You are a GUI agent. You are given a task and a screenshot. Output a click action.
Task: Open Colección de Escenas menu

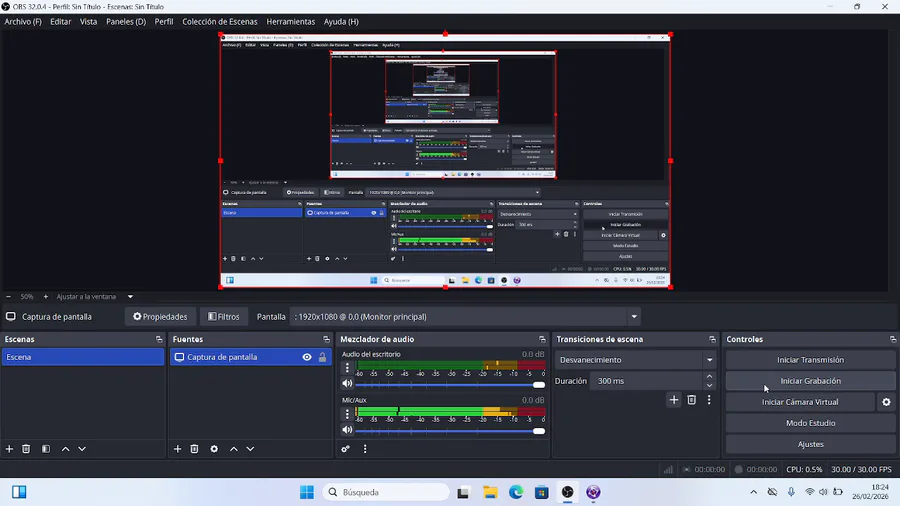220,21
